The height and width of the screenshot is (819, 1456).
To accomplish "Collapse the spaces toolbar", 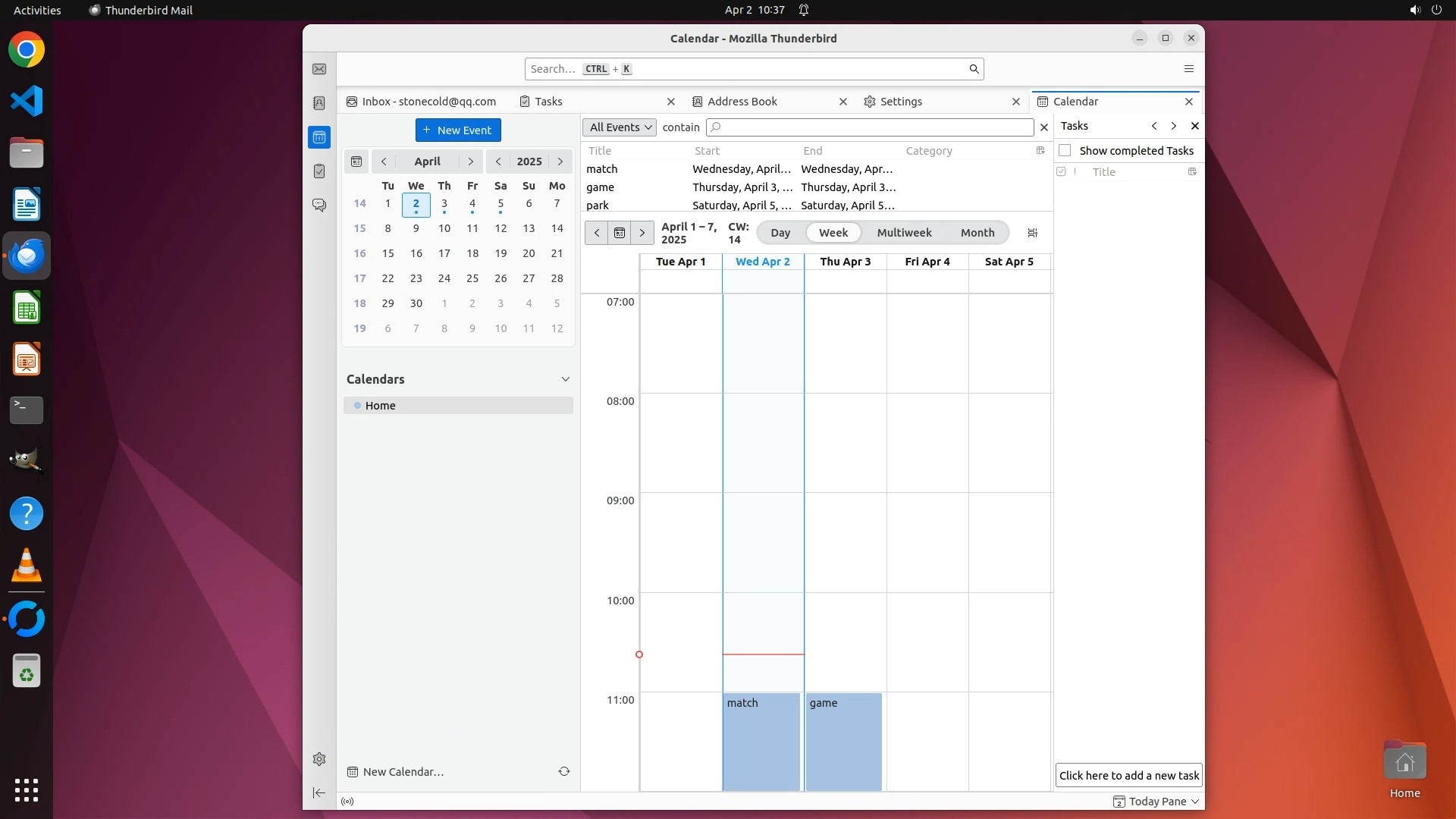I will (x=319, y=792).
